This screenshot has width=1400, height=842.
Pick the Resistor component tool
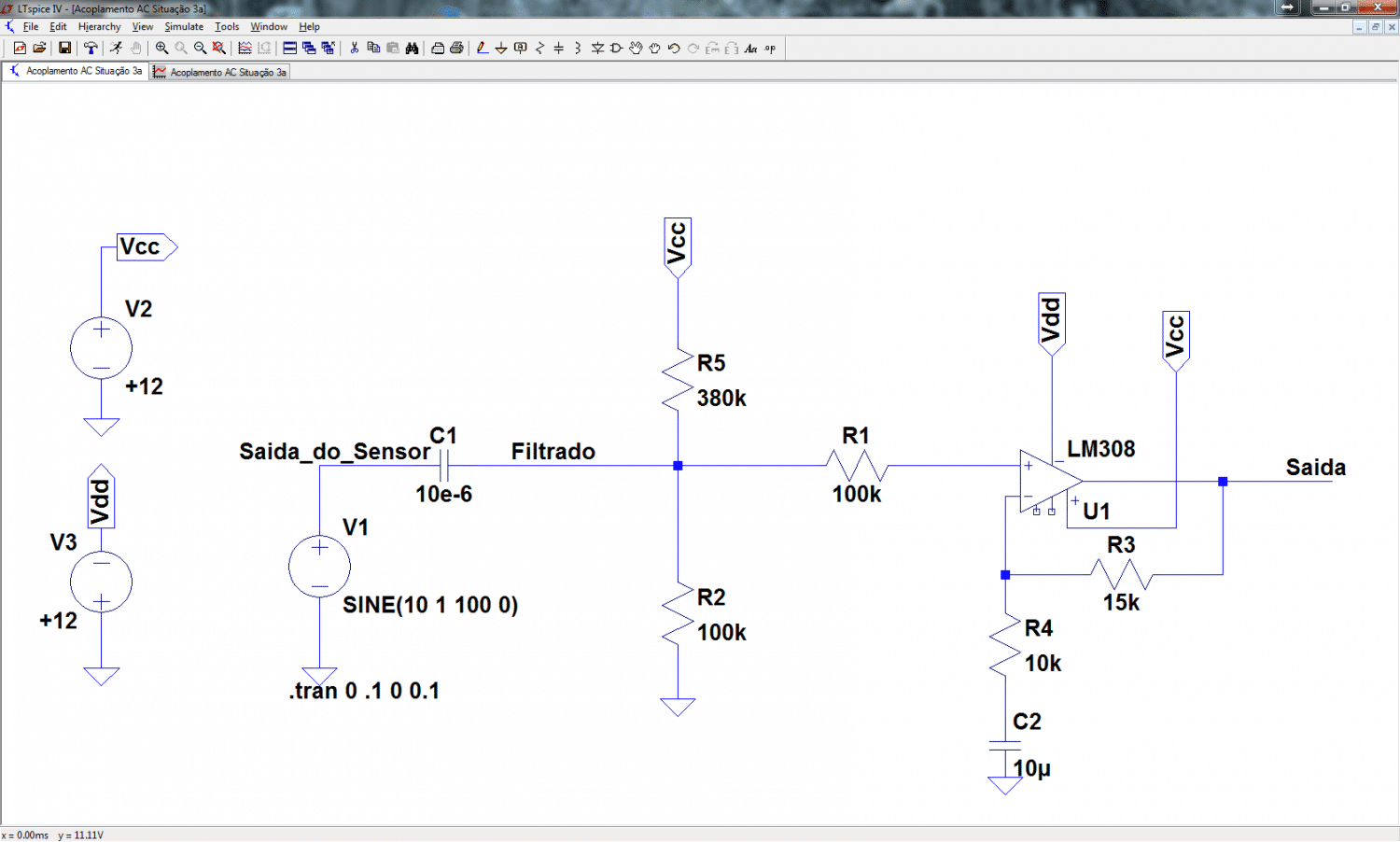539,48
